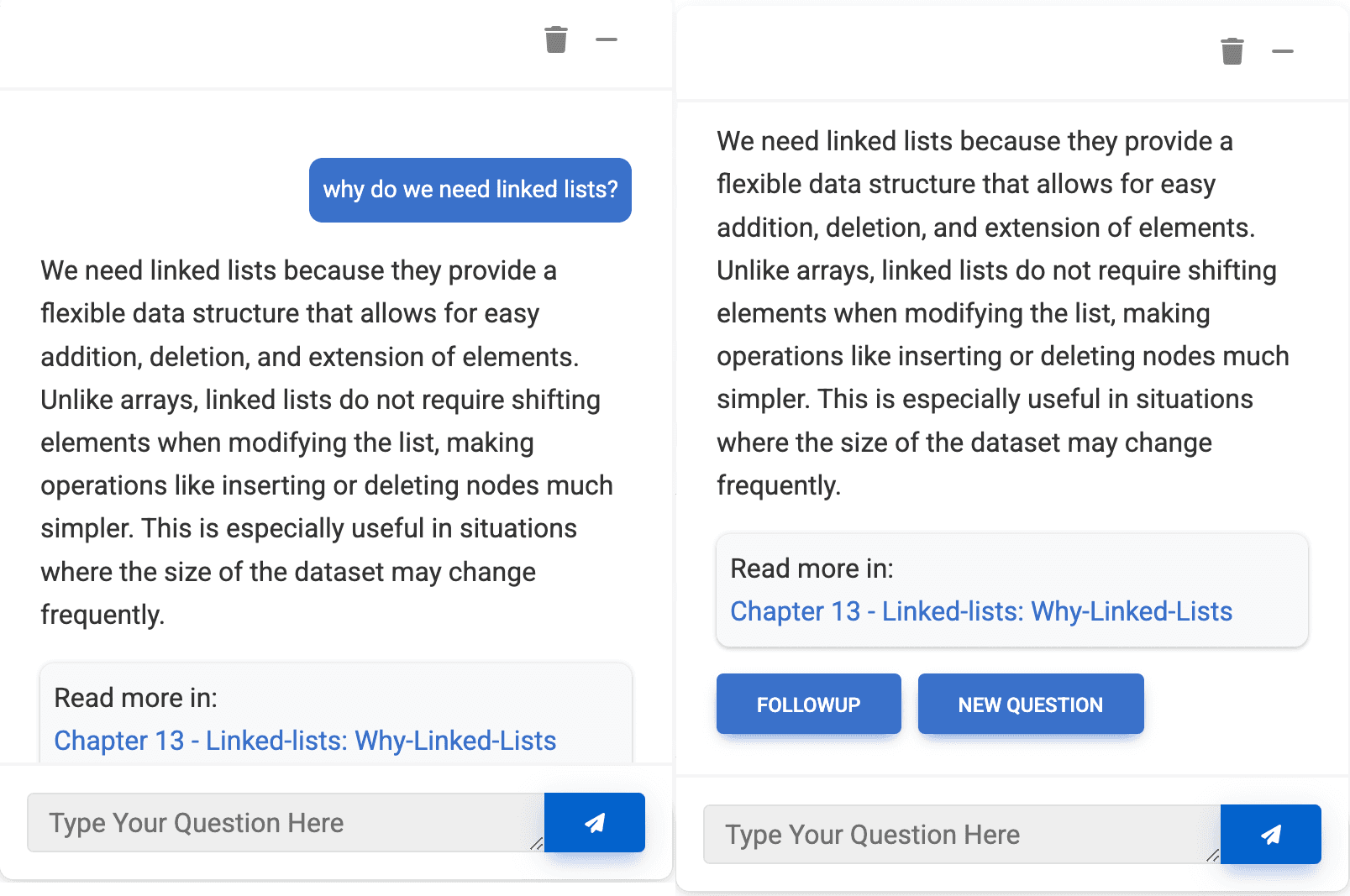The height and width of the screenshot is (896, 1350).
Task: Click the send paper-plane icon on the left
Action: coord(595,823)
